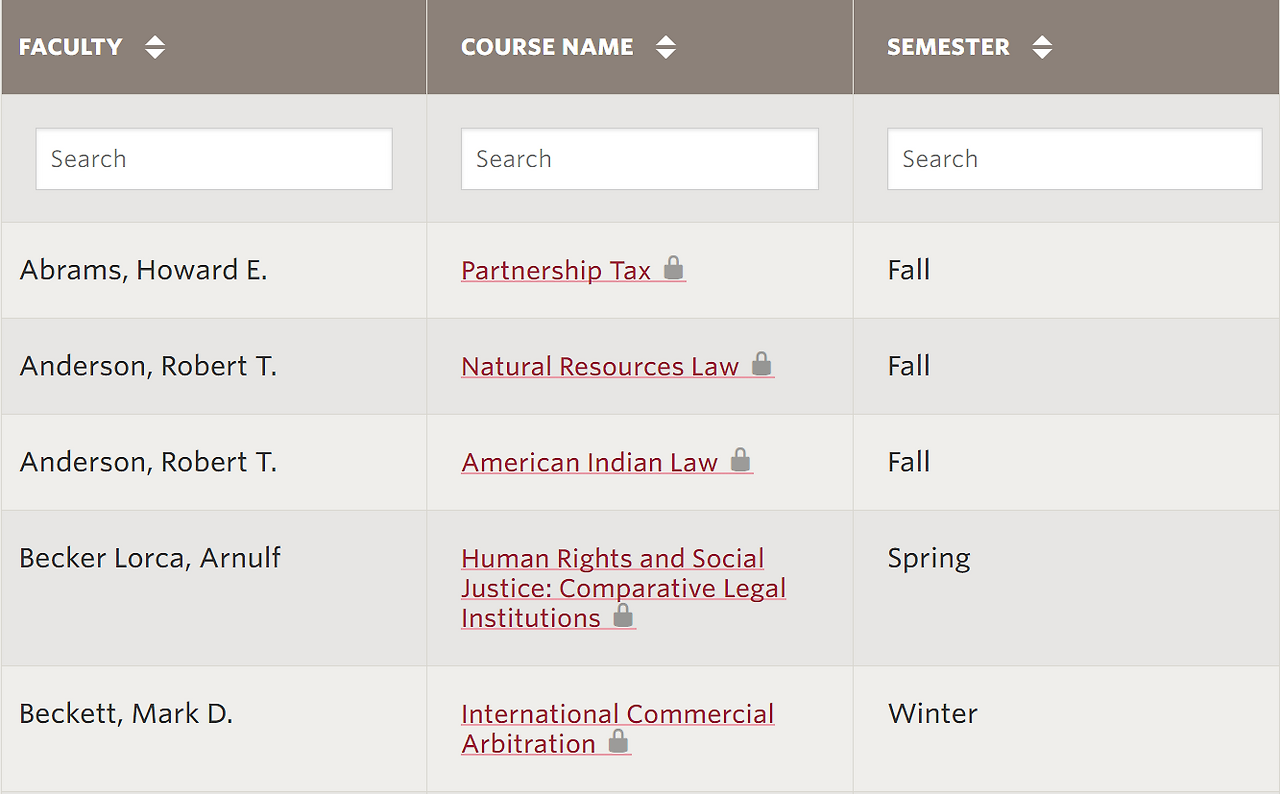Sort table by Faculty column arrows
Screen dimensions: 1280x794
[155, 47]
